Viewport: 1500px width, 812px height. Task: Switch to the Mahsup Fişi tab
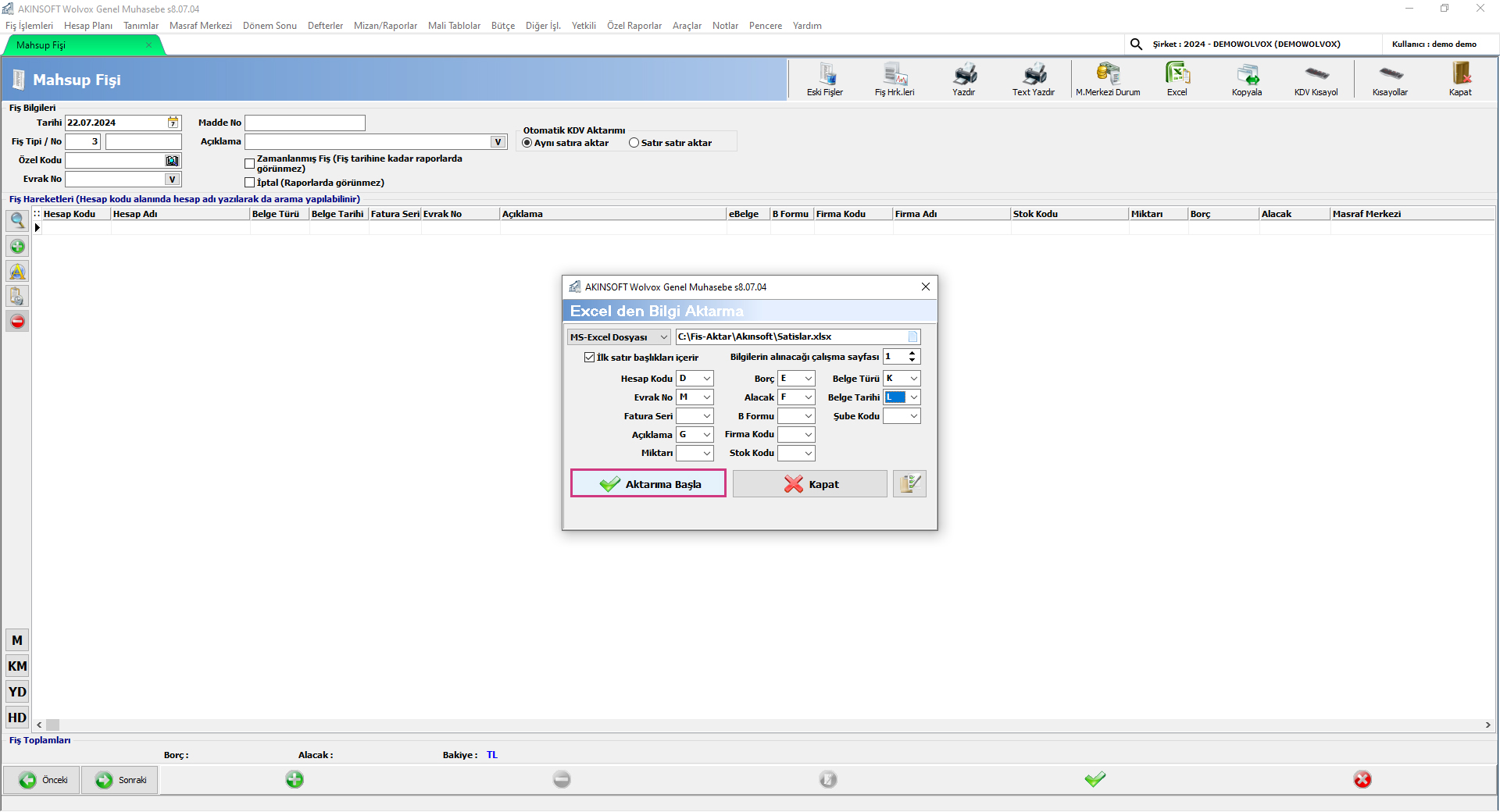point(41,45)
